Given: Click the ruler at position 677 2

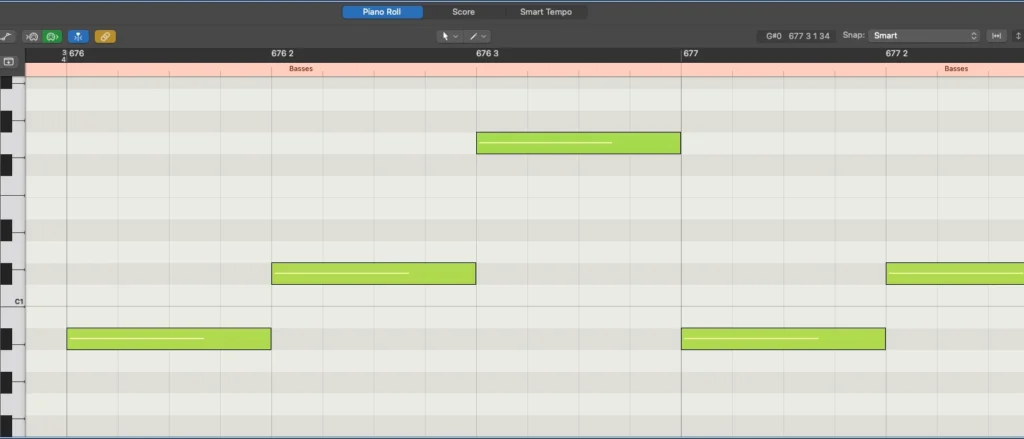Looking at the screenshot, I should (x=897, y=54).
